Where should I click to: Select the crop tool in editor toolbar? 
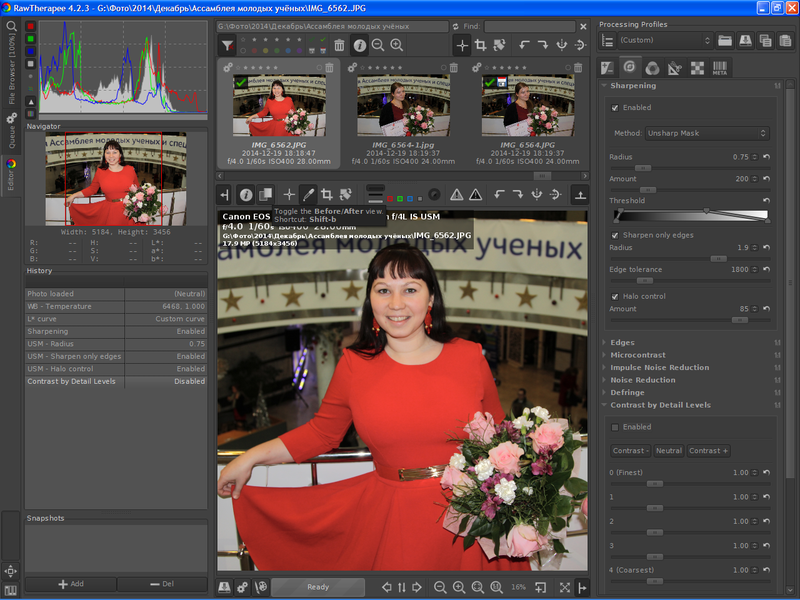[x=326, y=194]
